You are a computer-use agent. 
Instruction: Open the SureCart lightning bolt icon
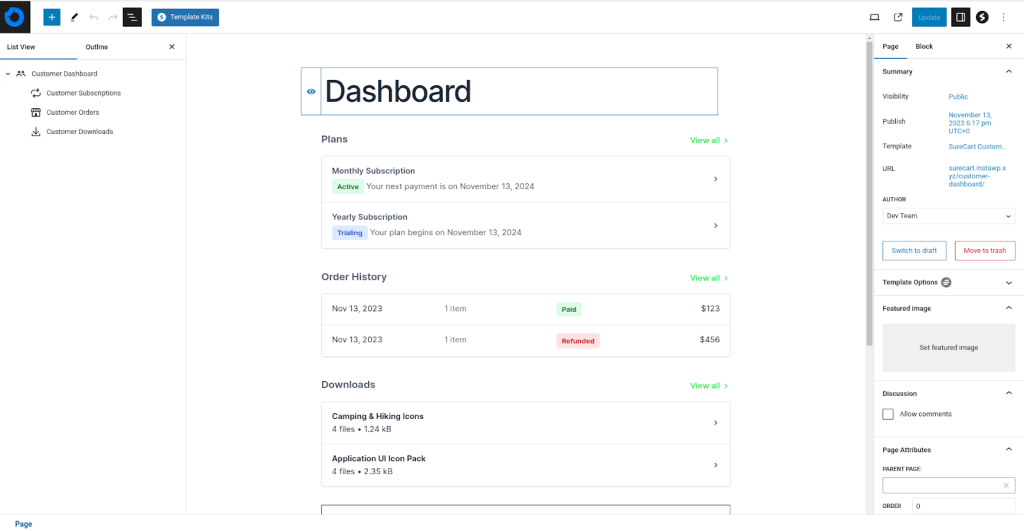pyautogui.click(x=982, y=17)
